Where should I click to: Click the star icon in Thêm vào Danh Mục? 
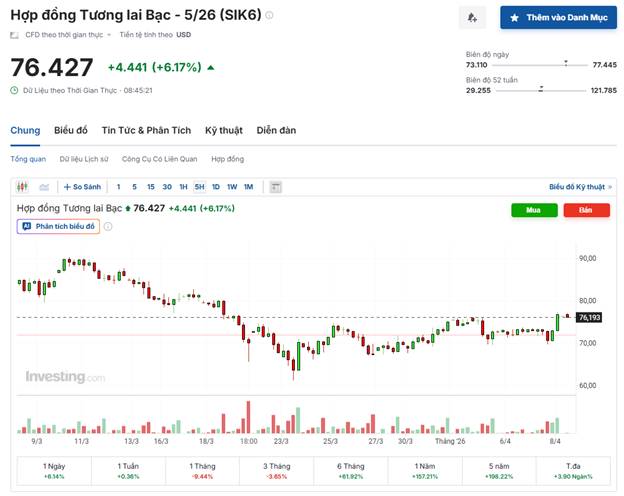click(514, 18)
